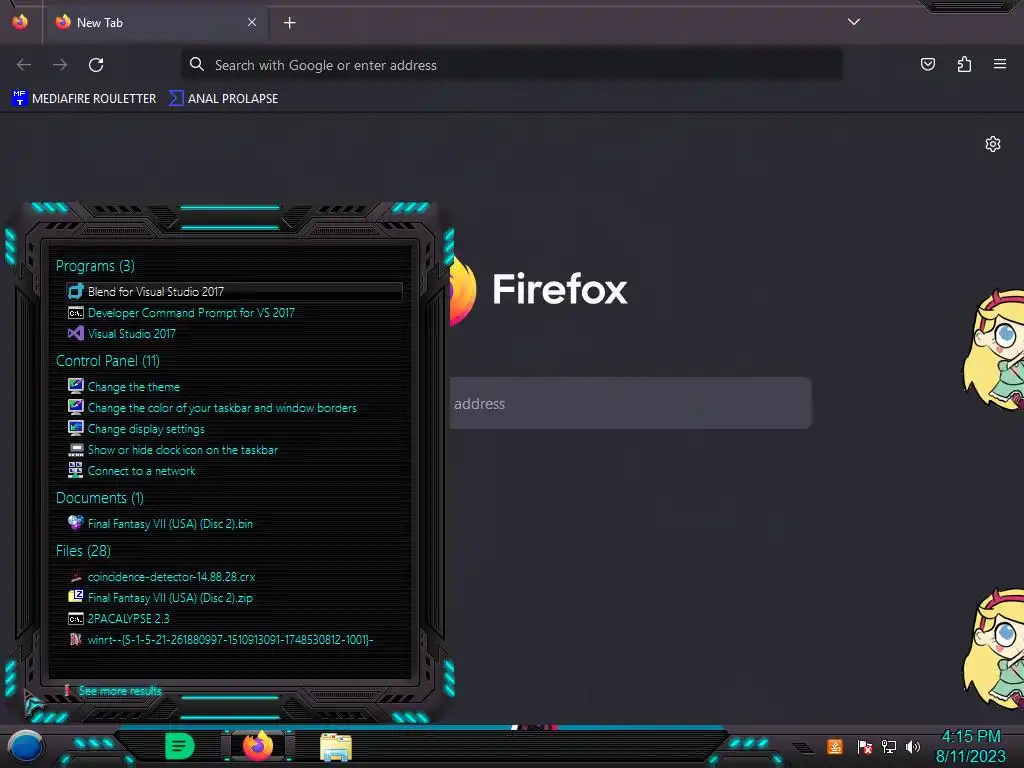Open the MEDIAFIRE ROULETTER bookmark
Viewport: 1024px width, 768px height.
(x=84, y=99)
